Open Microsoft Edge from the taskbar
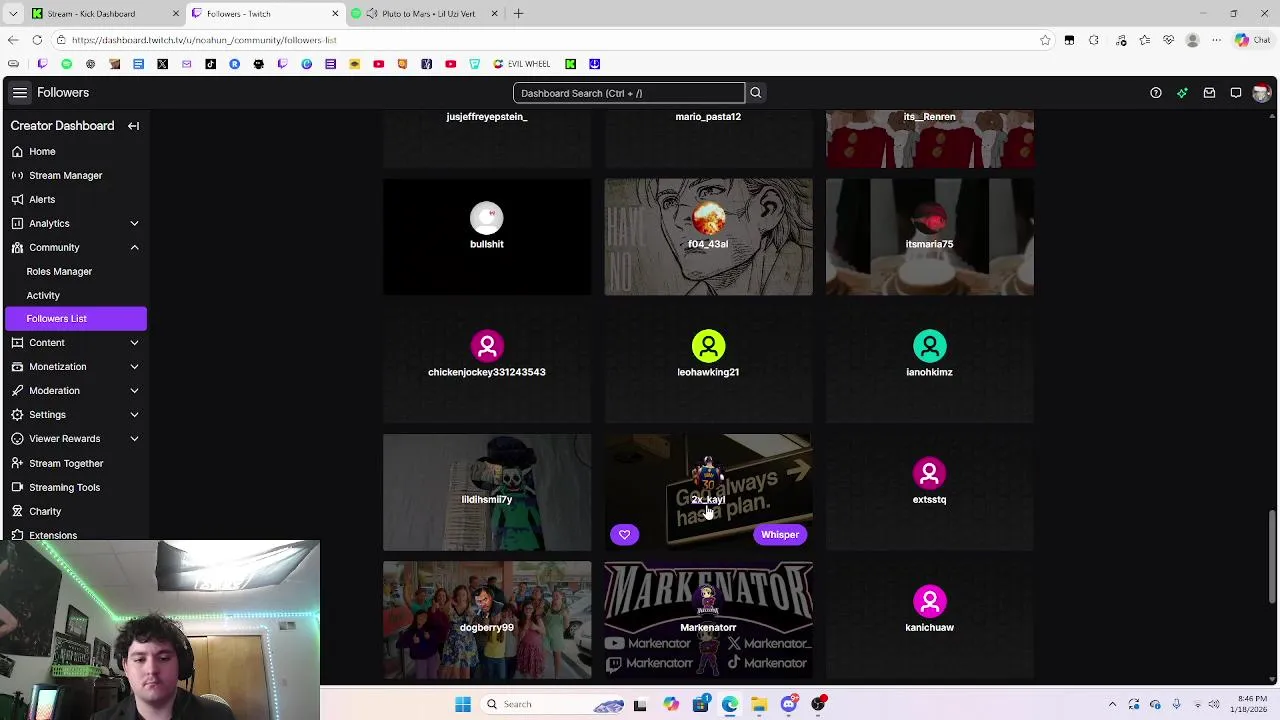Image resolution: width=1280 pixels, height=720 pixels. click(x=730, y=704)
